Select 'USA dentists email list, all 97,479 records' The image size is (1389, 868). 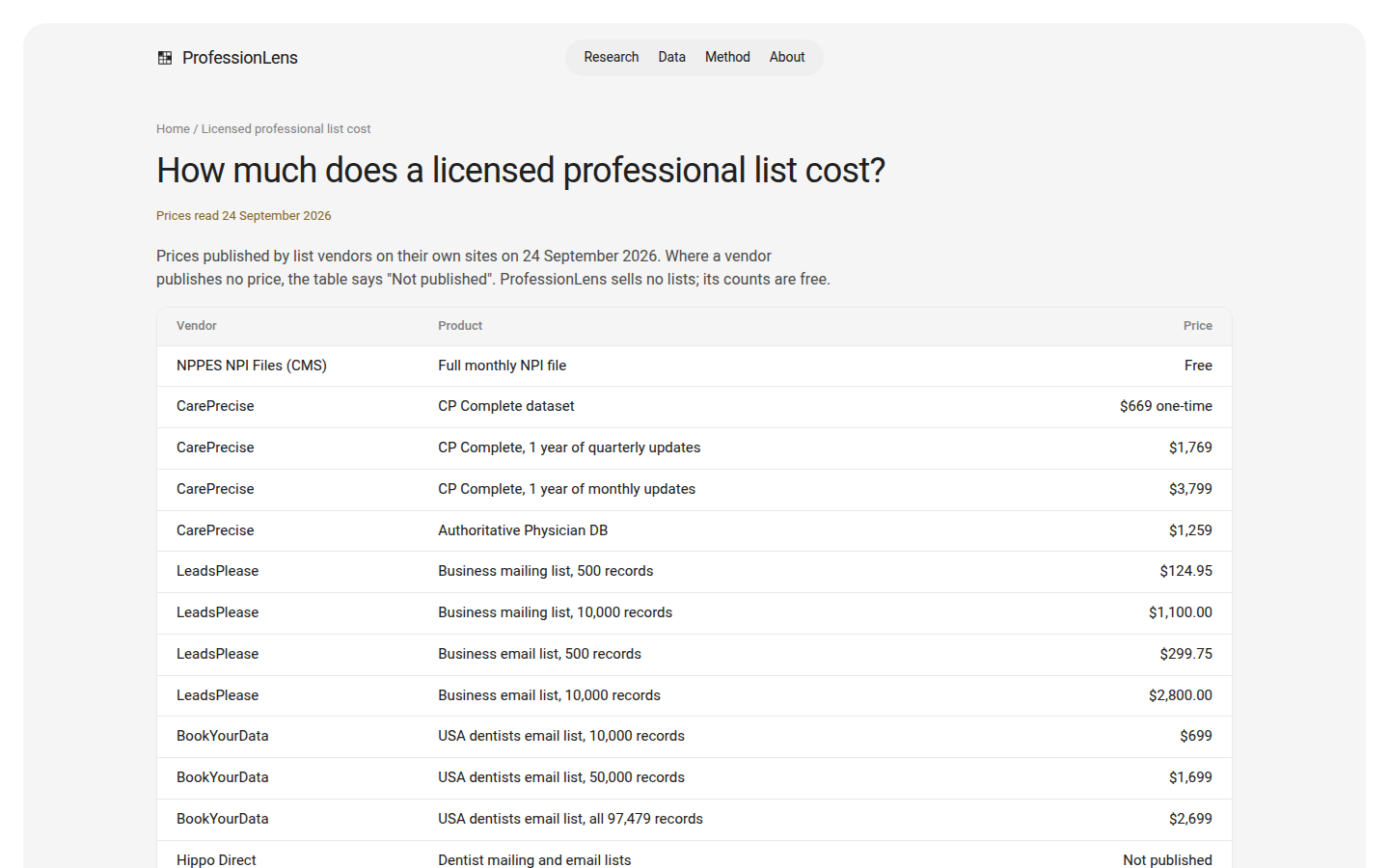570,819
